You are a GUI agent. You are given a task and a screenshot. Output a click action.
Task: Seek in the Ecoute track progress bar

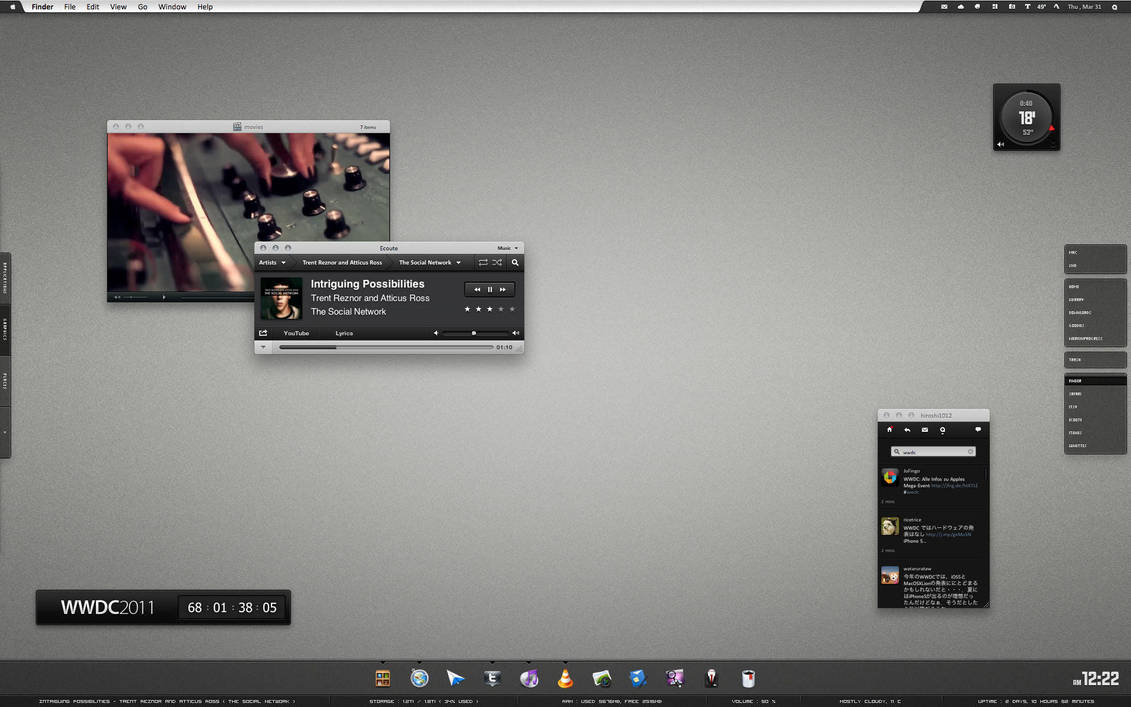pyautogui.click(x=386, y=347)
